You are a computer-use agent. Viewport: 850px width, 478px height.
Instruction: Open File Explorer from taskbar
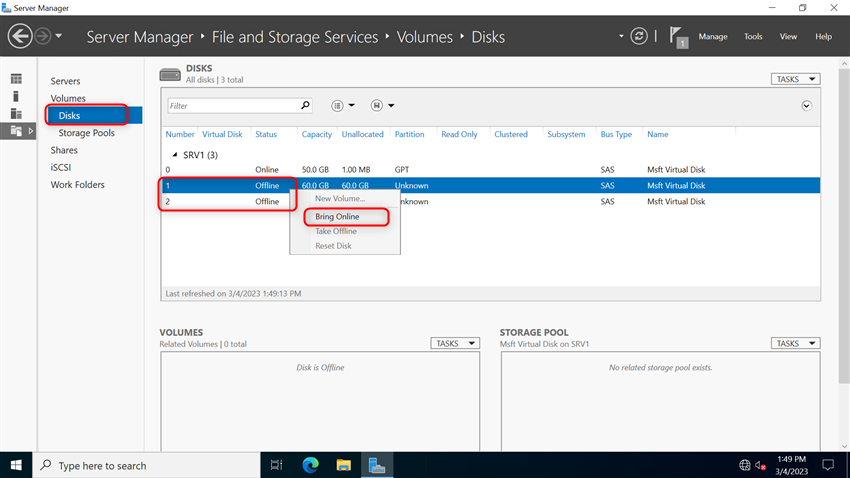tap(343, 466)
